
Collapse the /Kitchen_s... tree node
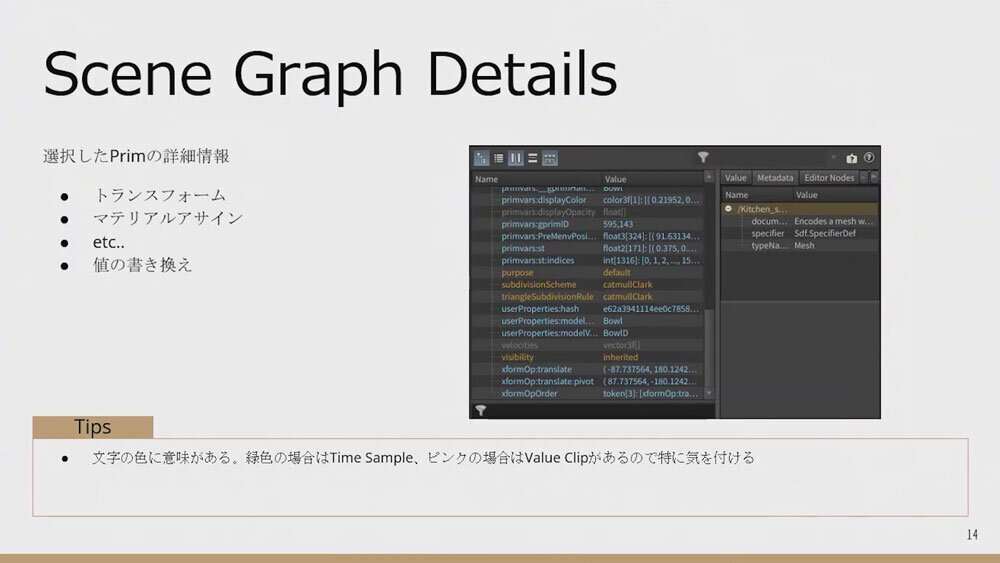[729, 209]
